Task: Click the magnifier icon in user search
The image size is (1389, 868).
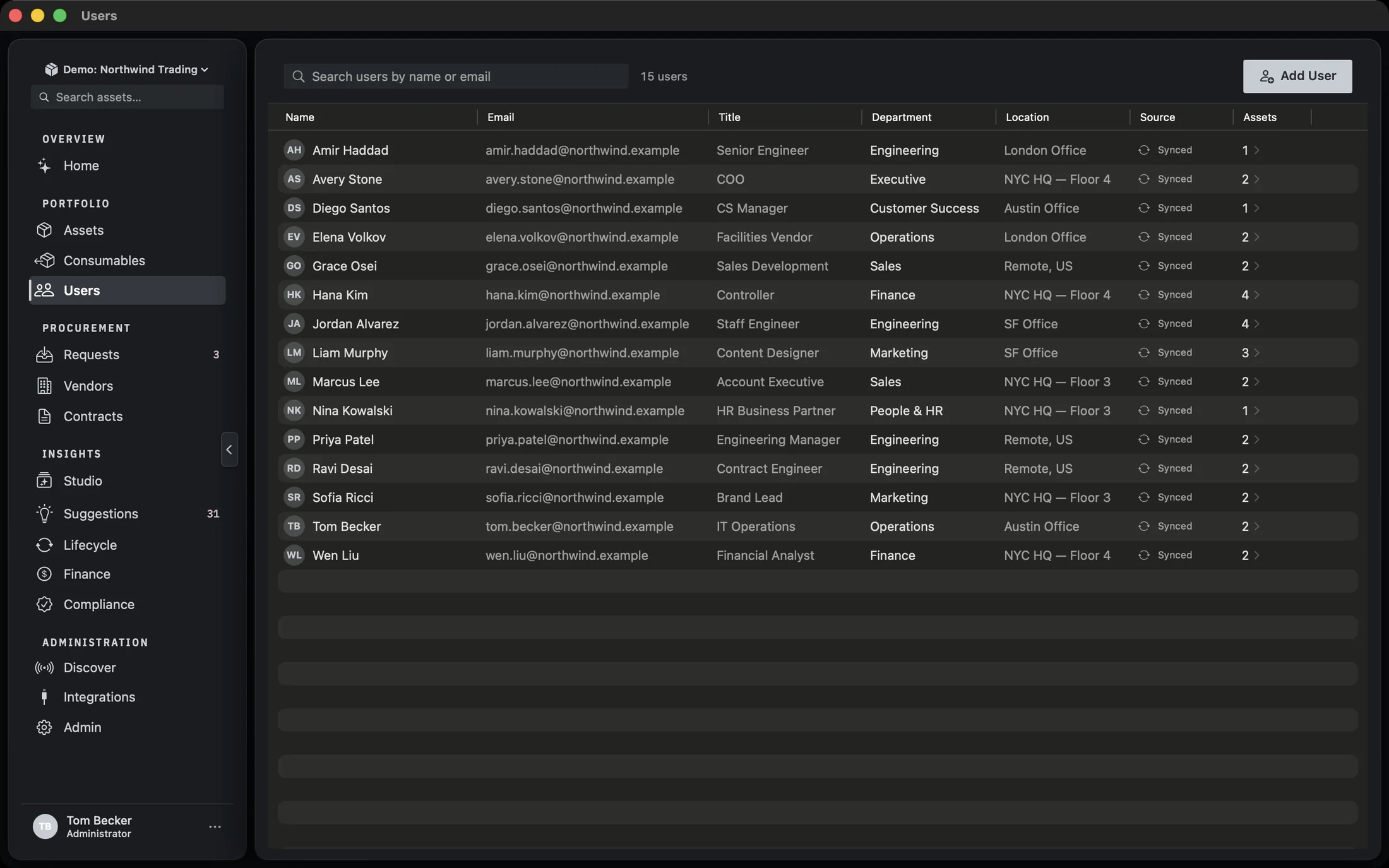Action: pos(299,76)
